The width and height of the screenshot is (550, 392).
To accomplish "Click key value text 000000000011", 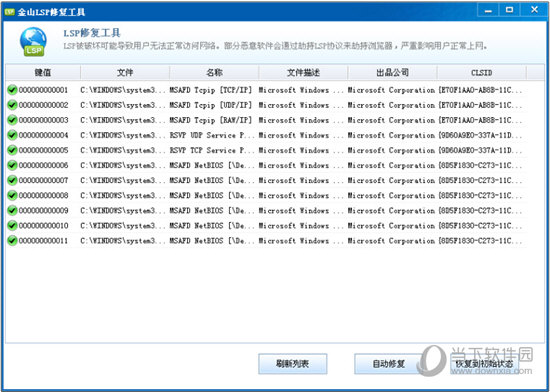I will click(43, 241).
